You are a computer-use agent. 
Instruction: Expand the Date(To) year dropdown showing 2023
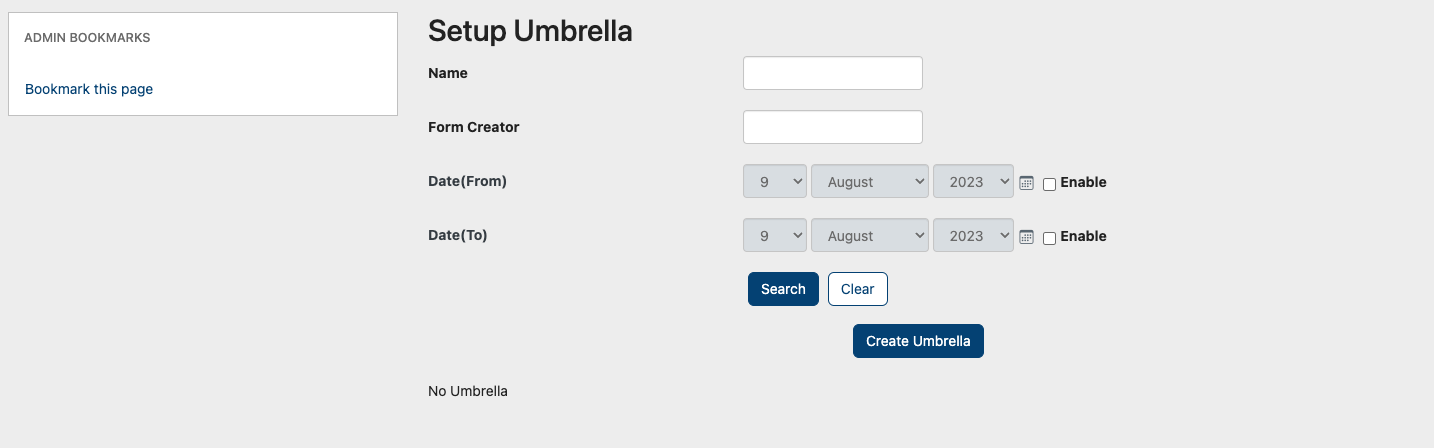click(x=974, y=236)
